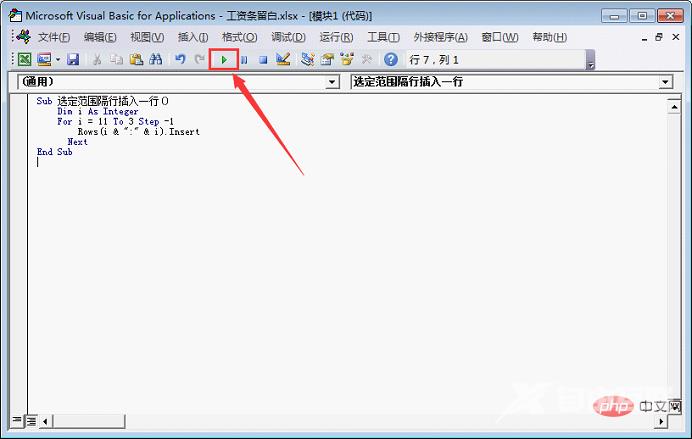Click the Reset stop icon
692x439 pixels.
click(x=263, y=60)
